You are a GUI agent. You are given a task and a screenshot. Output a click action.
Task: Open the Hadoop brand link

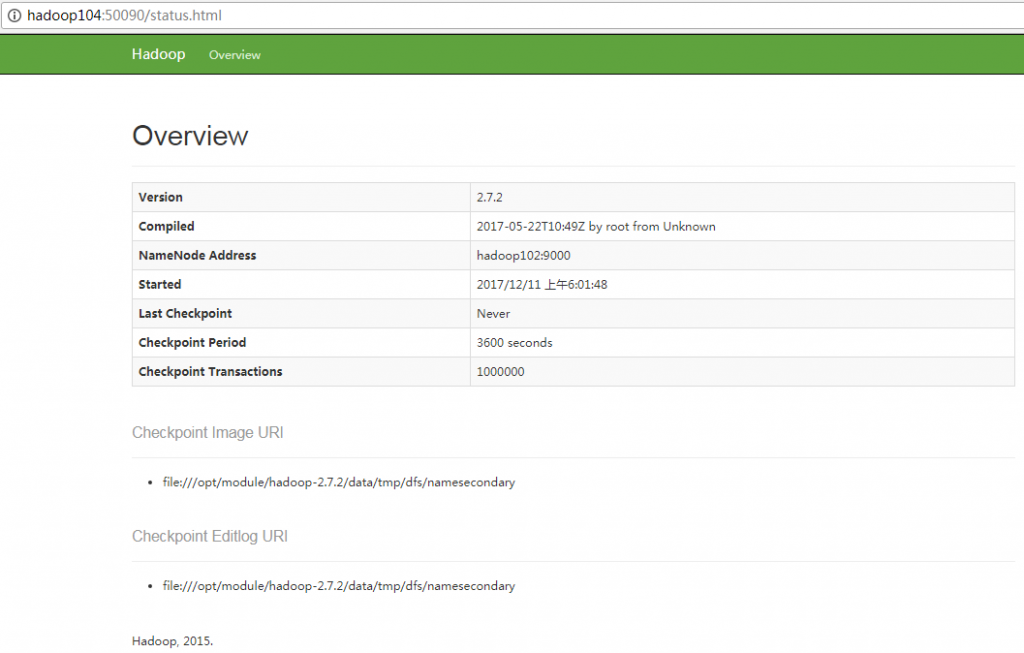[x=158, y=54]
